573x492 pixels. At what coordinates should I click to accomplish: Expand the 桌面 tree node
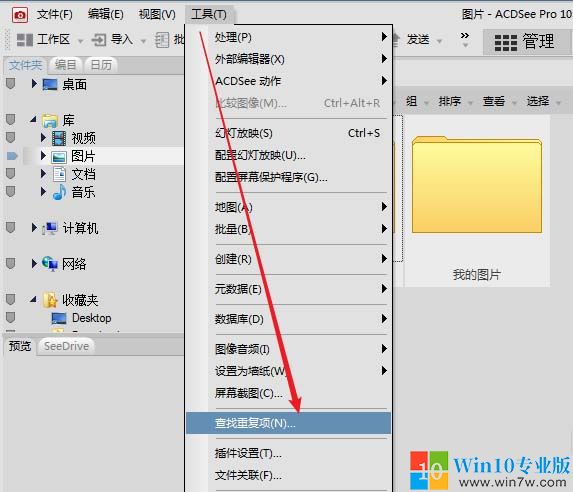click(34, 84)
